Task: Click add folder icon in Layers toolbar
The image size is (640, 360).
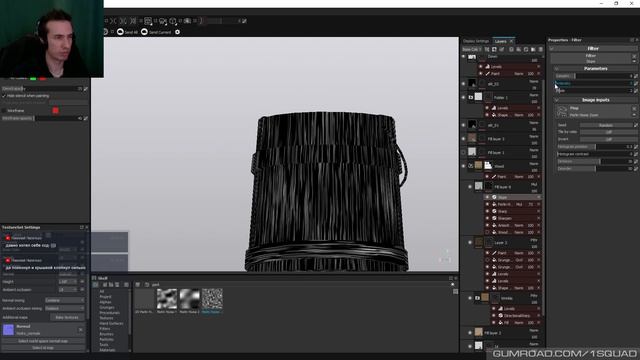Action: tap(533, 49)
